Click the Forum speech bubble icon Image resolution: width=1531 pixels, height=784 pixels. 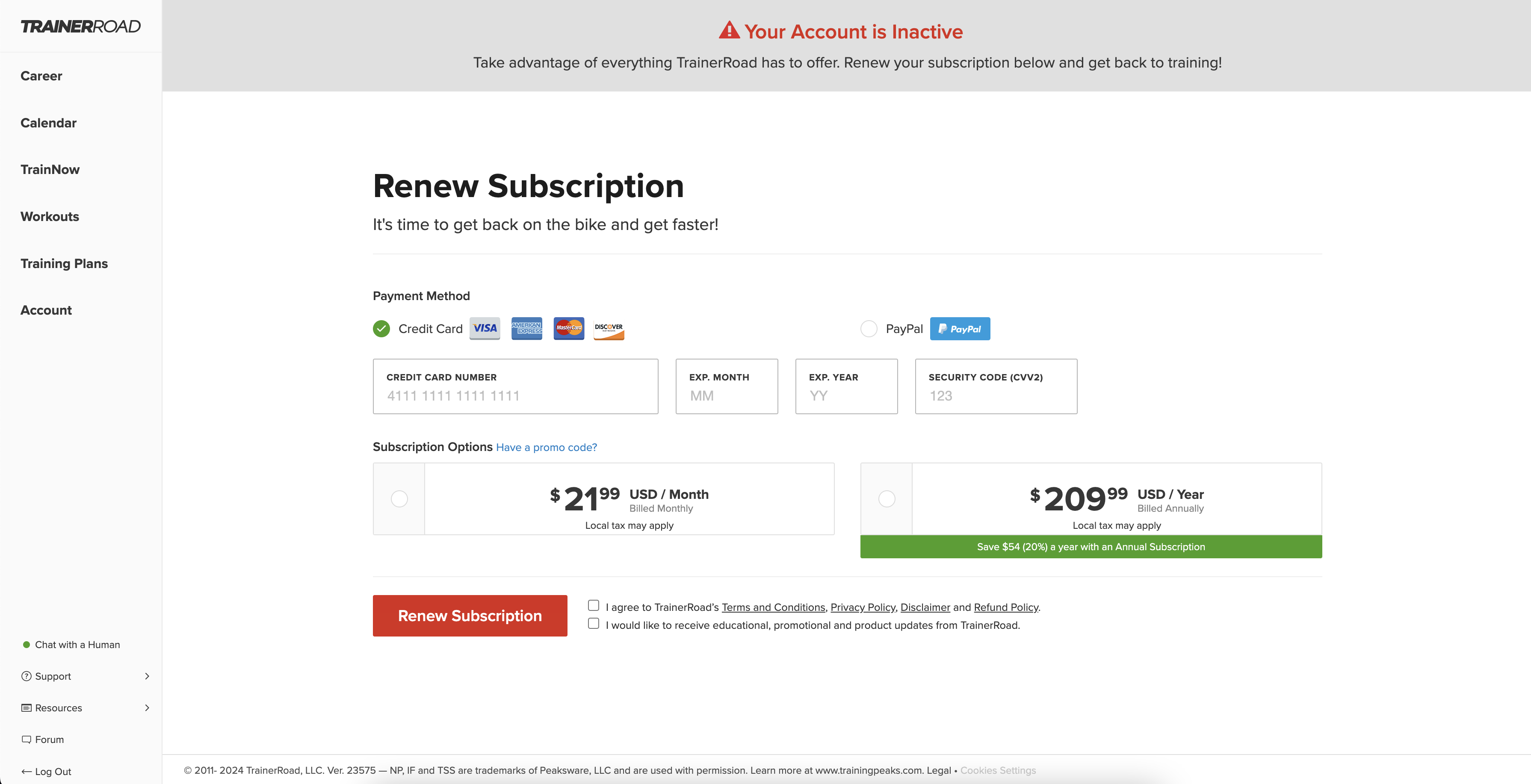click(26, 740)
